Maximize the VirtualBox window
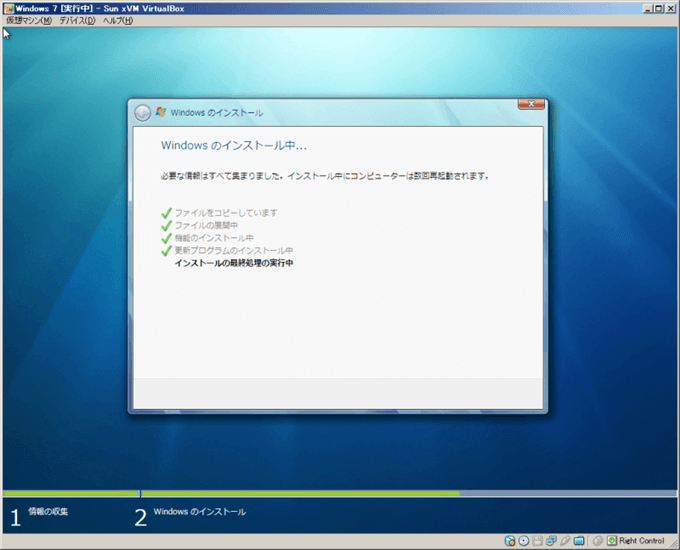This screenshot has height=550, width=680. pos(659,7)
